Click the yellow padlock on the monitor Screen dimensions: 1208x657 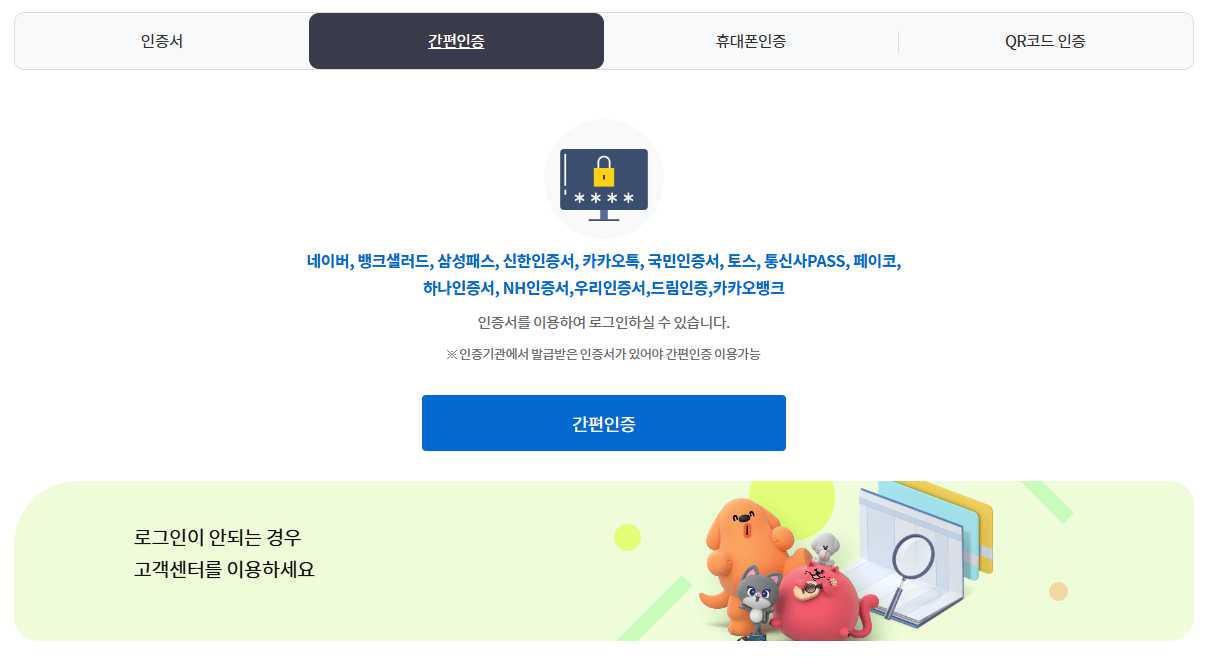604,173
